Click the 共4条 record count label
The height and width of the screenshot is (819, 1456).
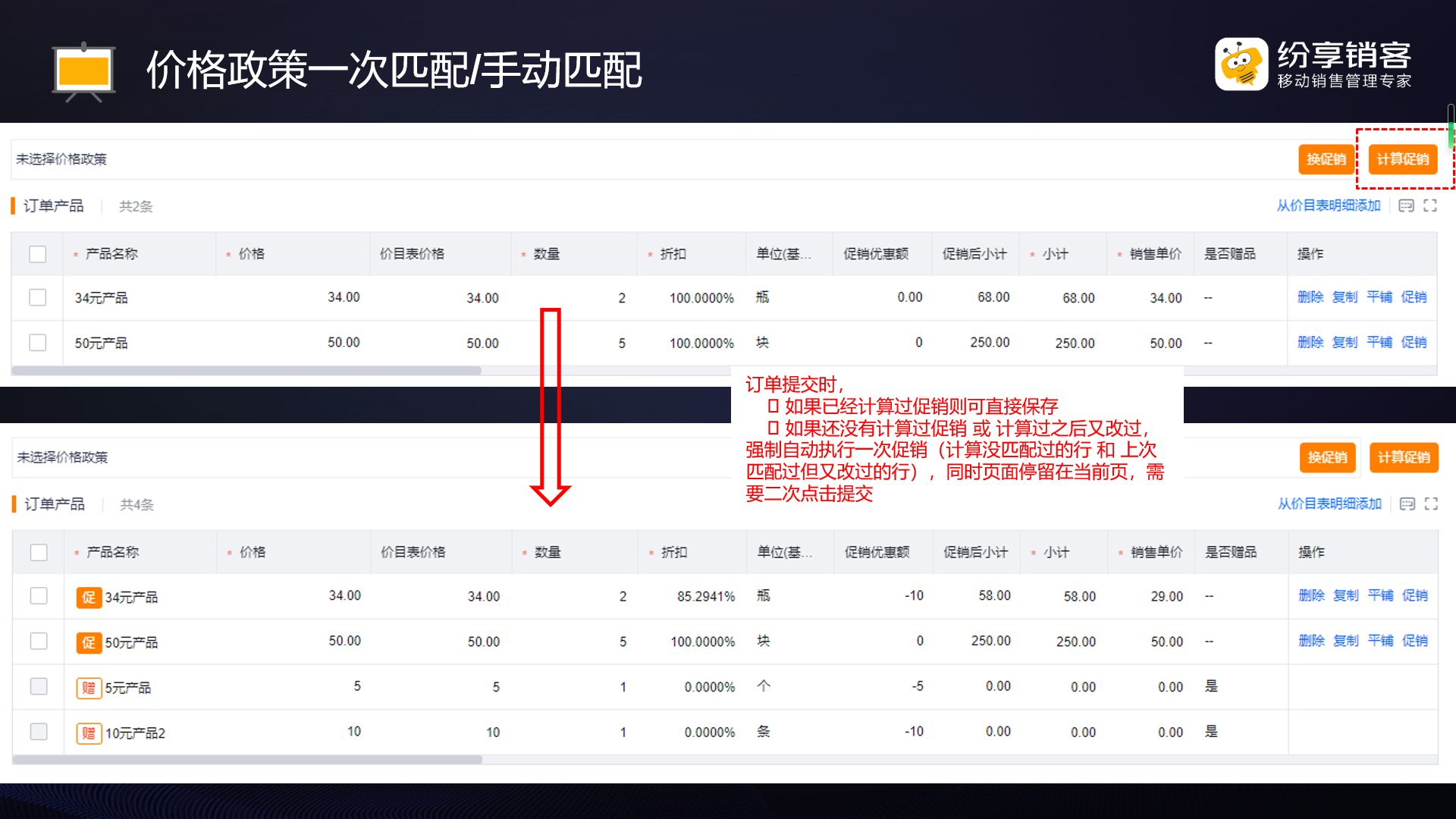point(136,504)
